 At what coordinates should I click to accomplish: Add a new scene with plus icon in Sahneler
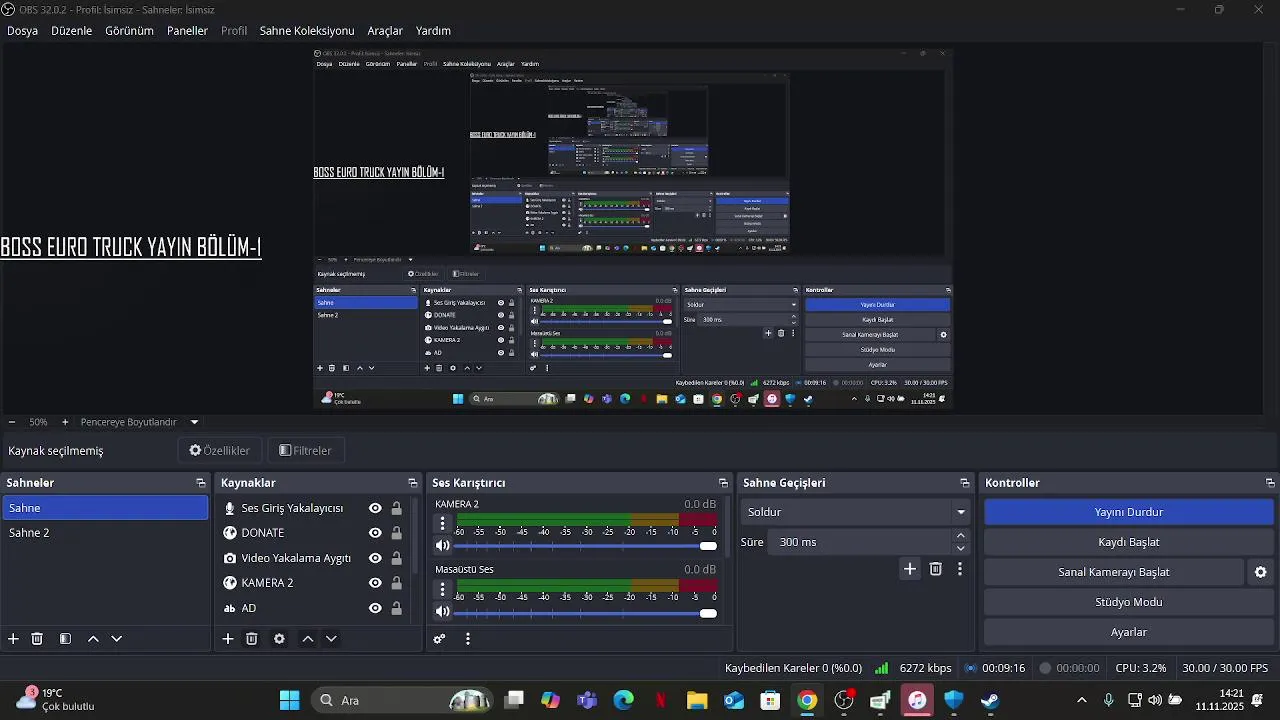(x=13, y=639)
